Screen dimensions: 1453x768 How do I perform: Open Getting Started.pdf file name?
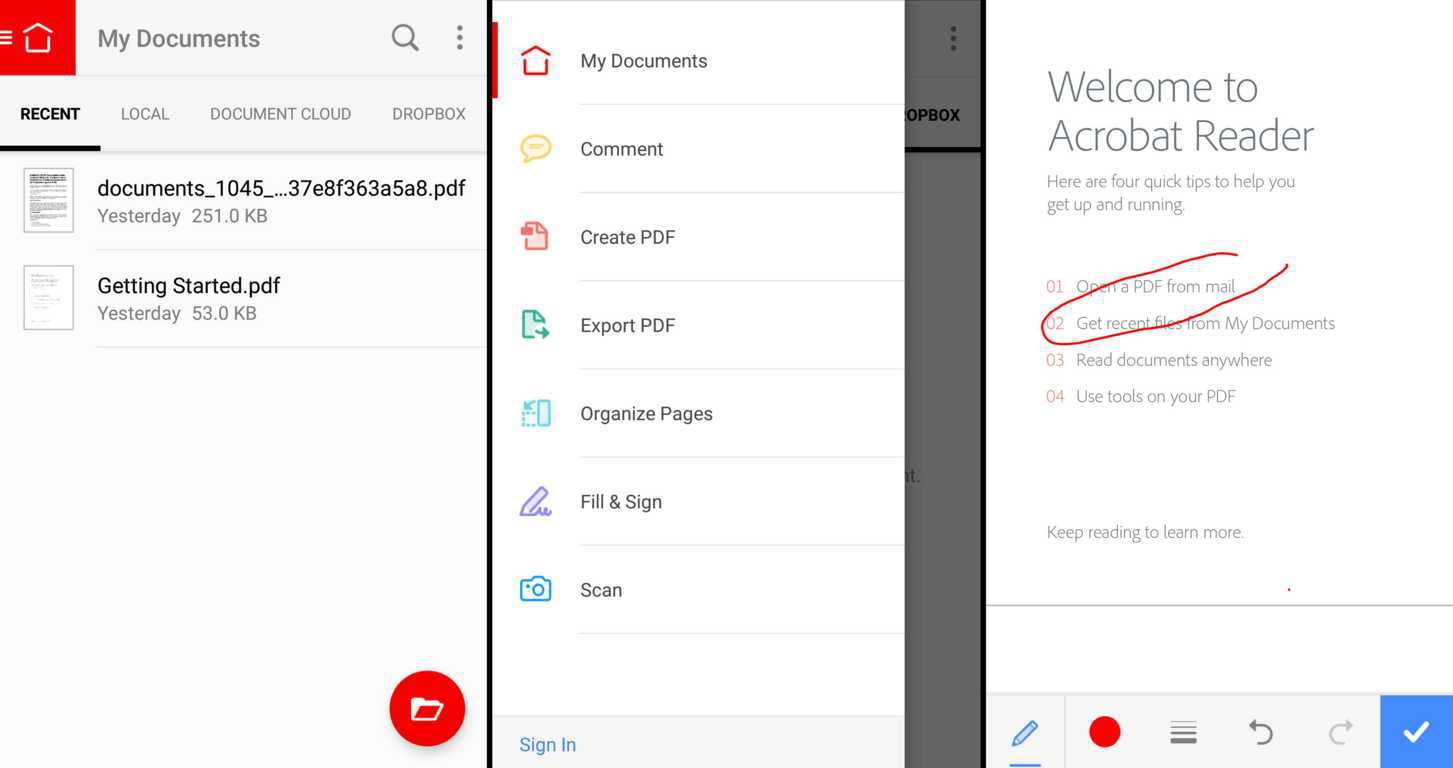189,286
